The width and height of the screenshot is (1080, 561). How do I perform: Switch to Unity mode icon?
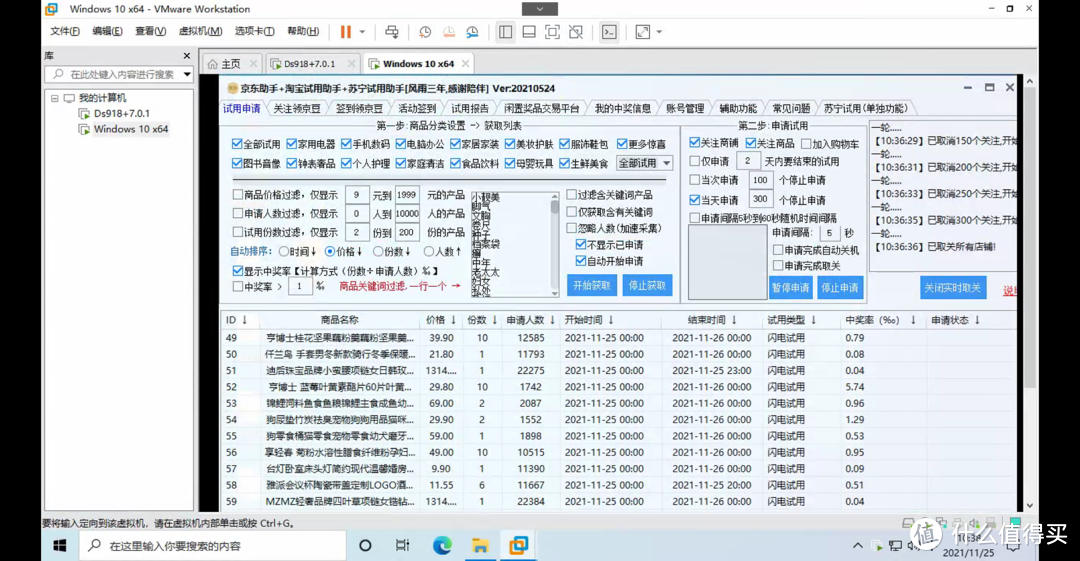(576, 32)
